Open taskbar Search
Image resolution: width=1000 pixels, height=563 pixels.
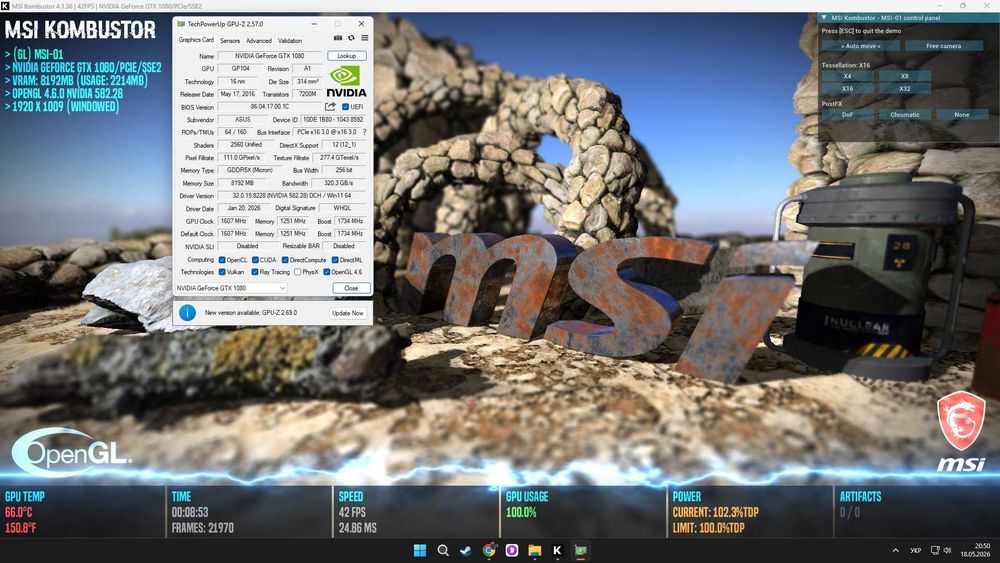(x=443, y=550)
